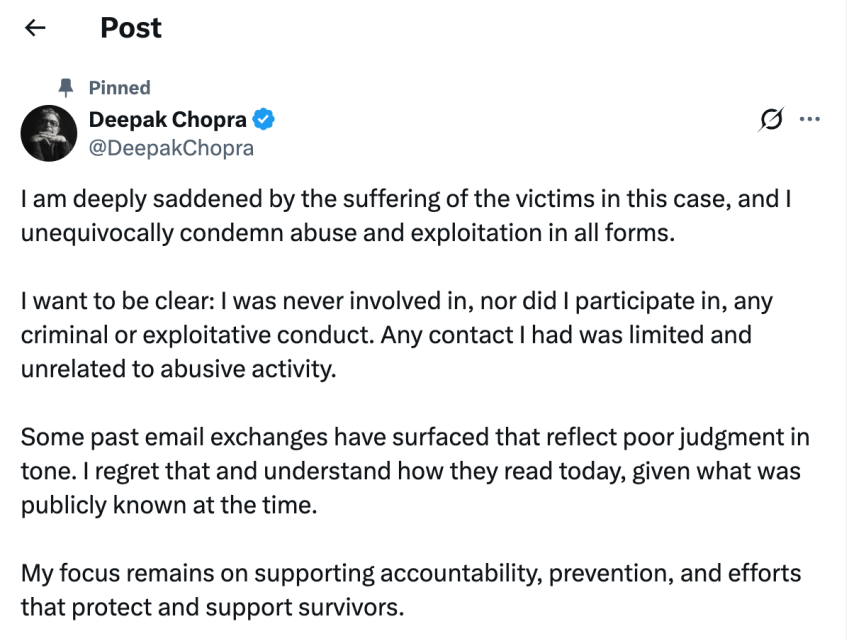Open Grok via the slashed-circle icon

pos(771,121)
